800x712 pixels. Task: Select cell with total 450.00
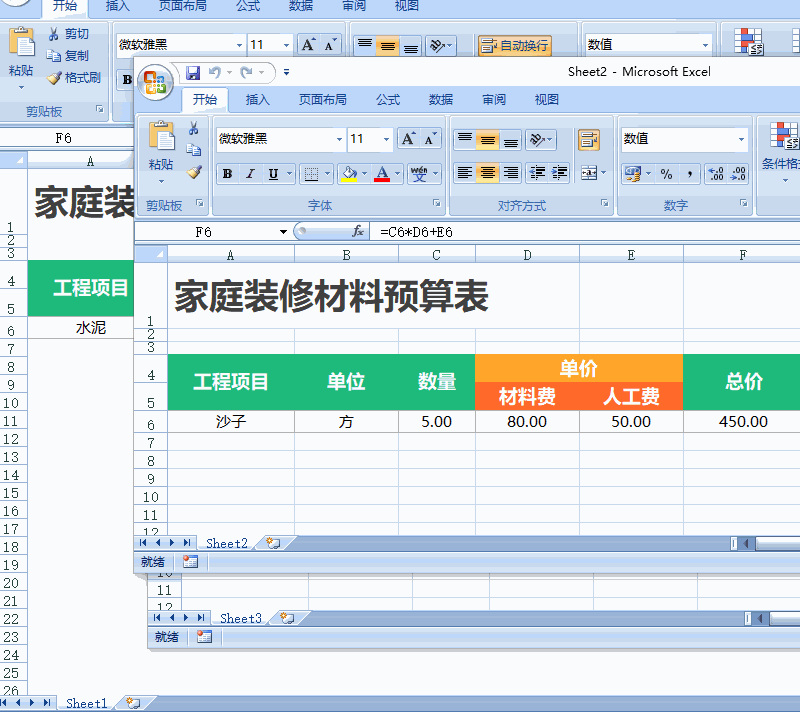tap(742, 422)
